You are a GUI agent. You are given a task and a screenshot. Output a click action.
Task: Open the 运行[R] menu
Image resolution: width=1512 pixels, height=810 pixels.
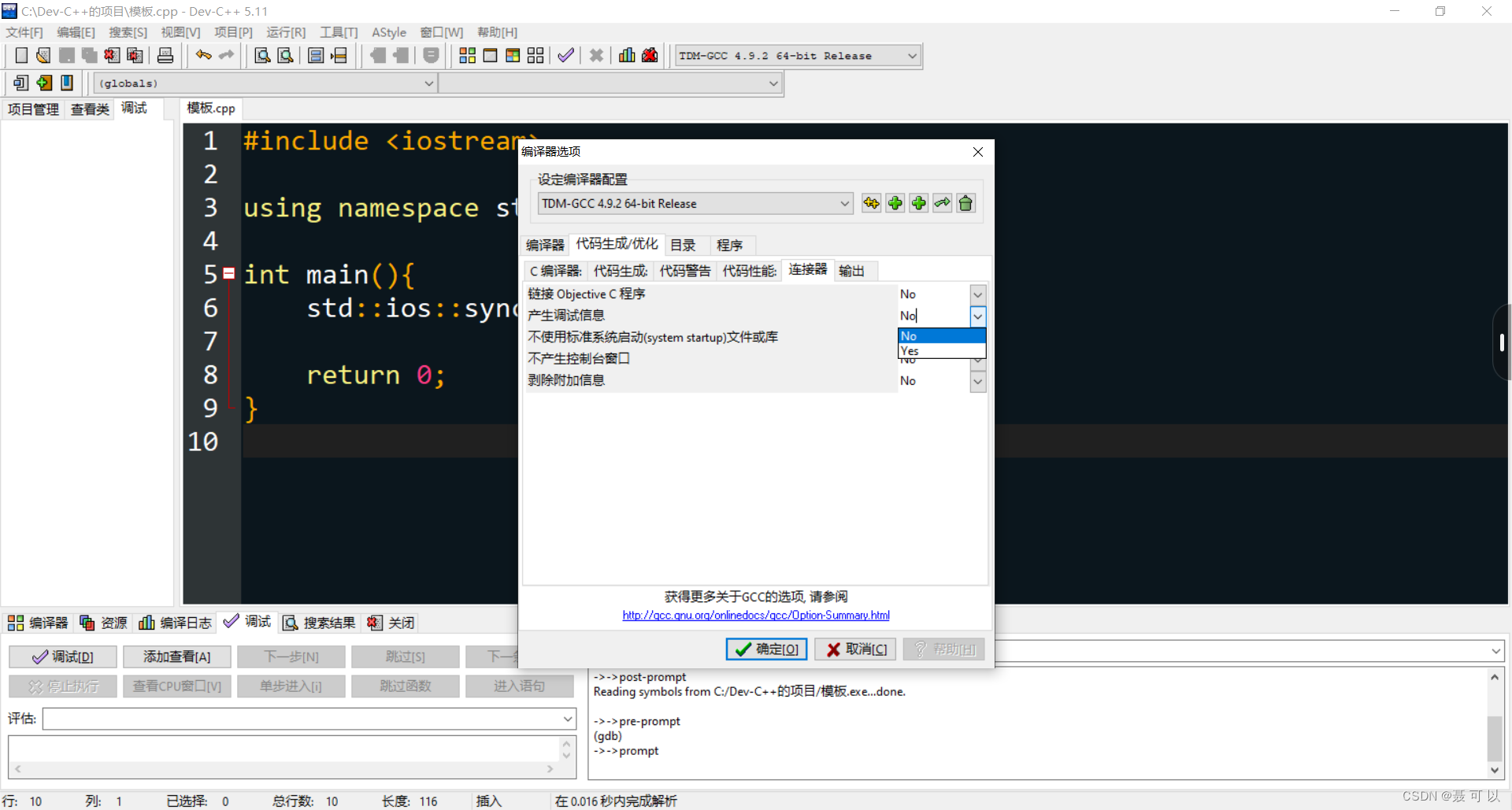(x=285, y=32)
